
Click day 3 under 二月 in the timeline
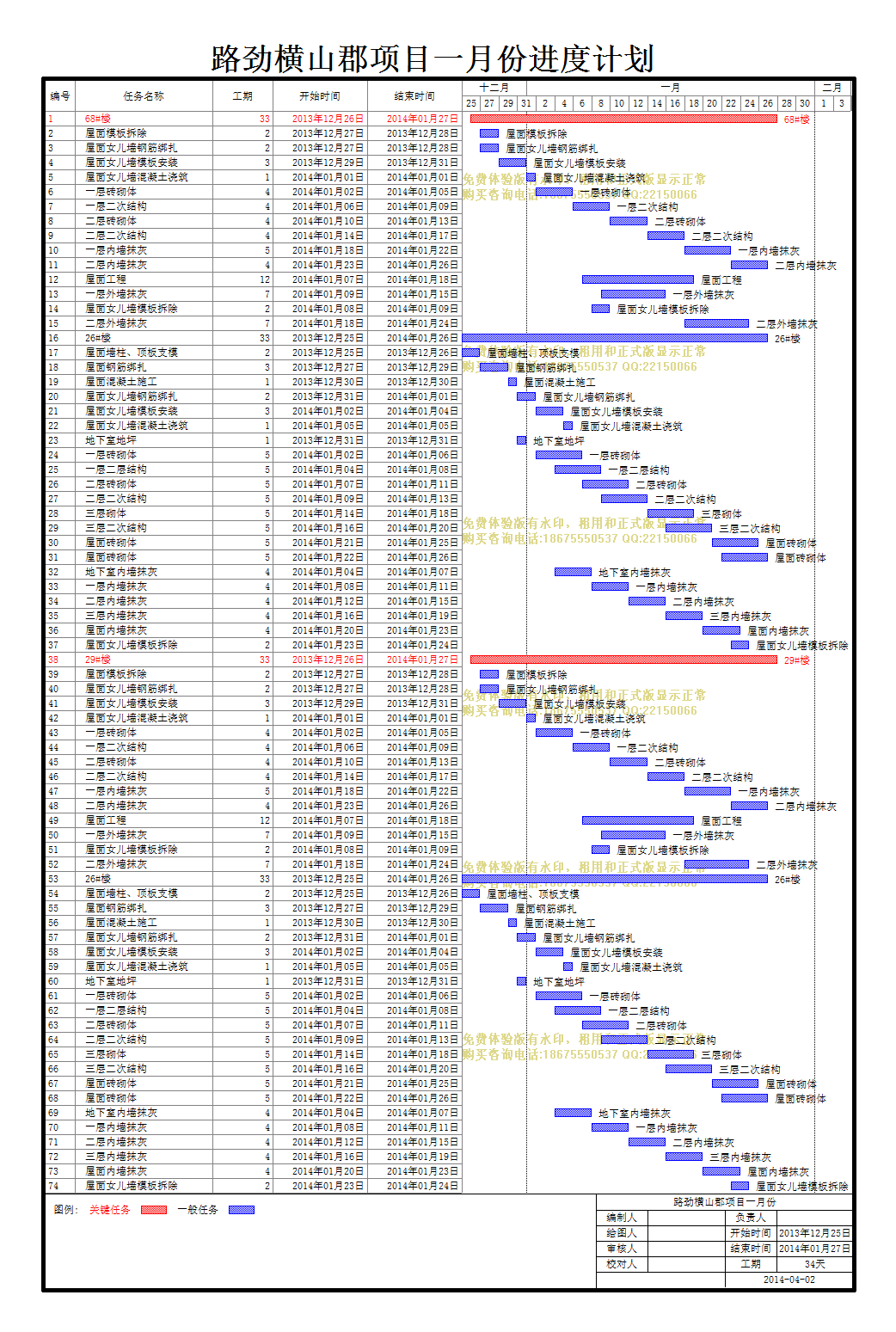coord(842,103)
